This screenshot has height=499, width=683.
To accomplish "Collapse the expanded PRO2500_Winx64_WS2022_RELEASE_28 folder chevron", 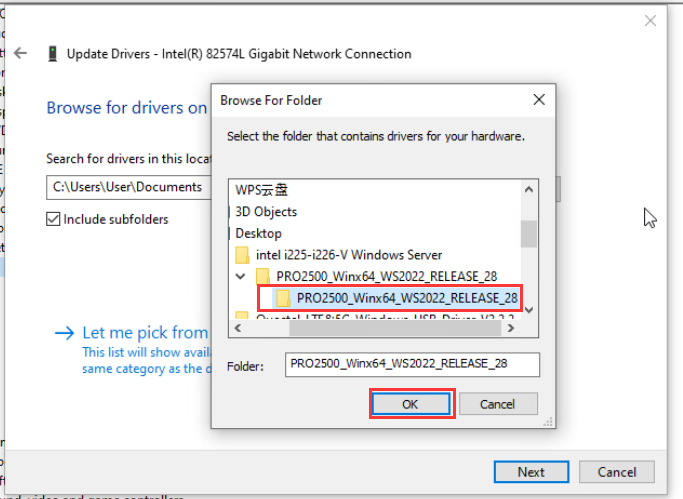I will click(x=240, y=276).
